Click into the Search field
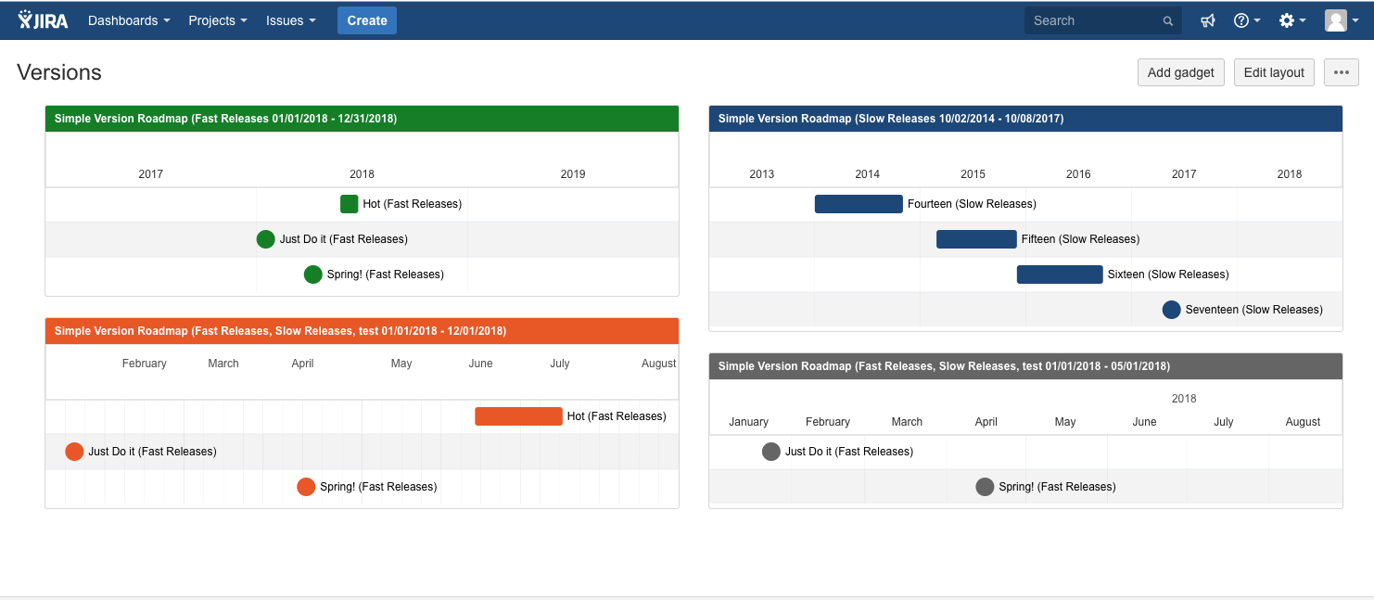This screenshot has height=600, width=1374. [x=1103, y=20]
